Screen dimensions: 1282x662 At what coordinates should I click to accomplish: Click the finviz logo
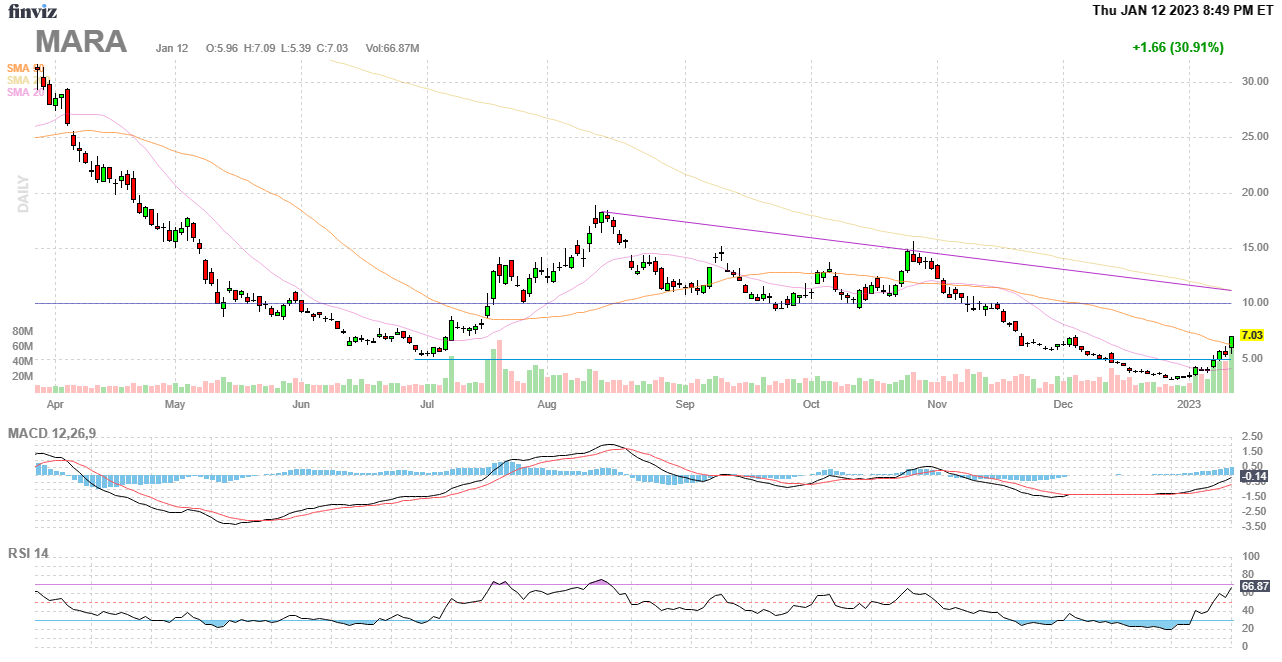32,12
